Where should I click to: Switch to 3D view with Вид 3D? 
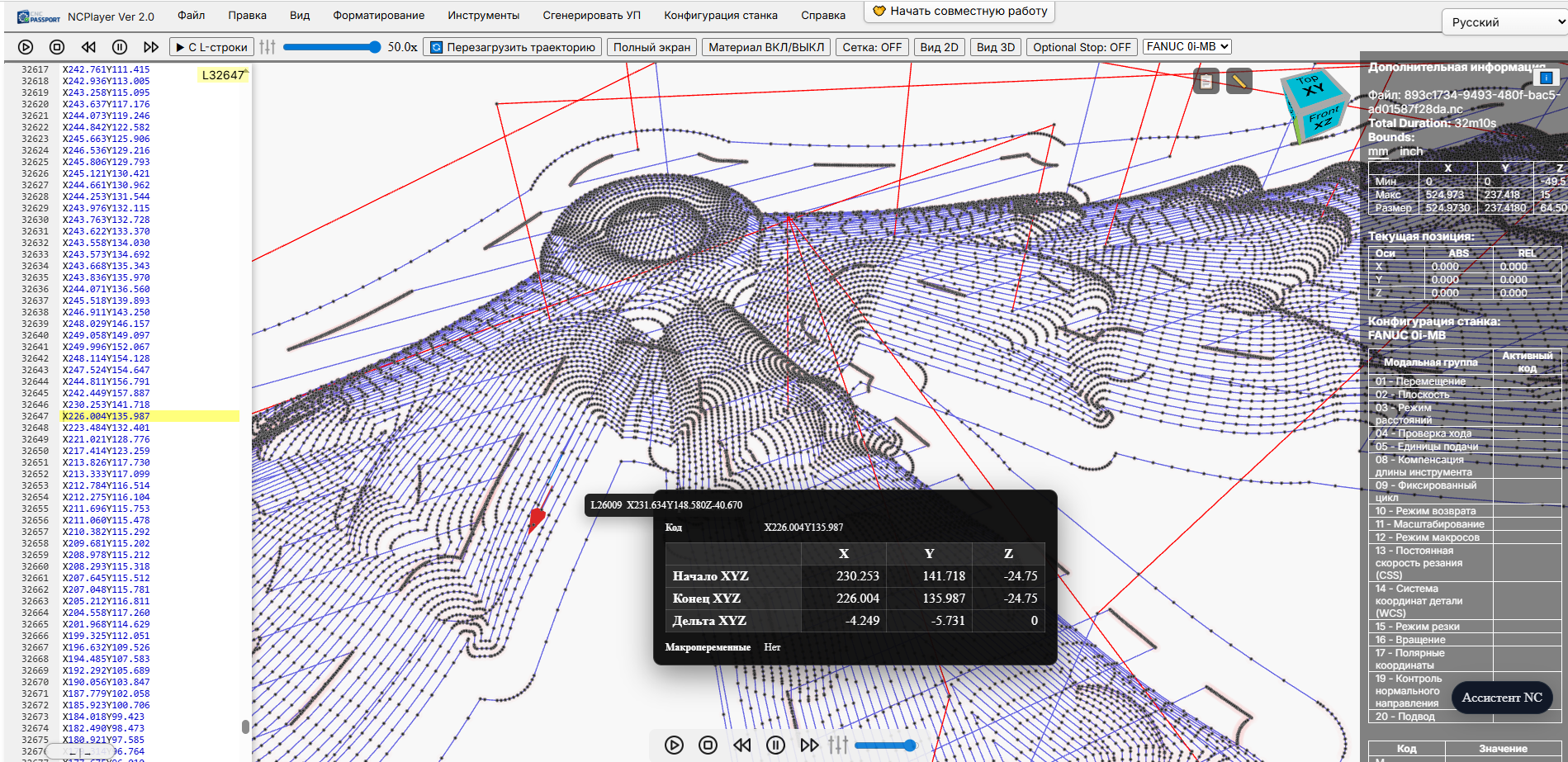point(996,47)
